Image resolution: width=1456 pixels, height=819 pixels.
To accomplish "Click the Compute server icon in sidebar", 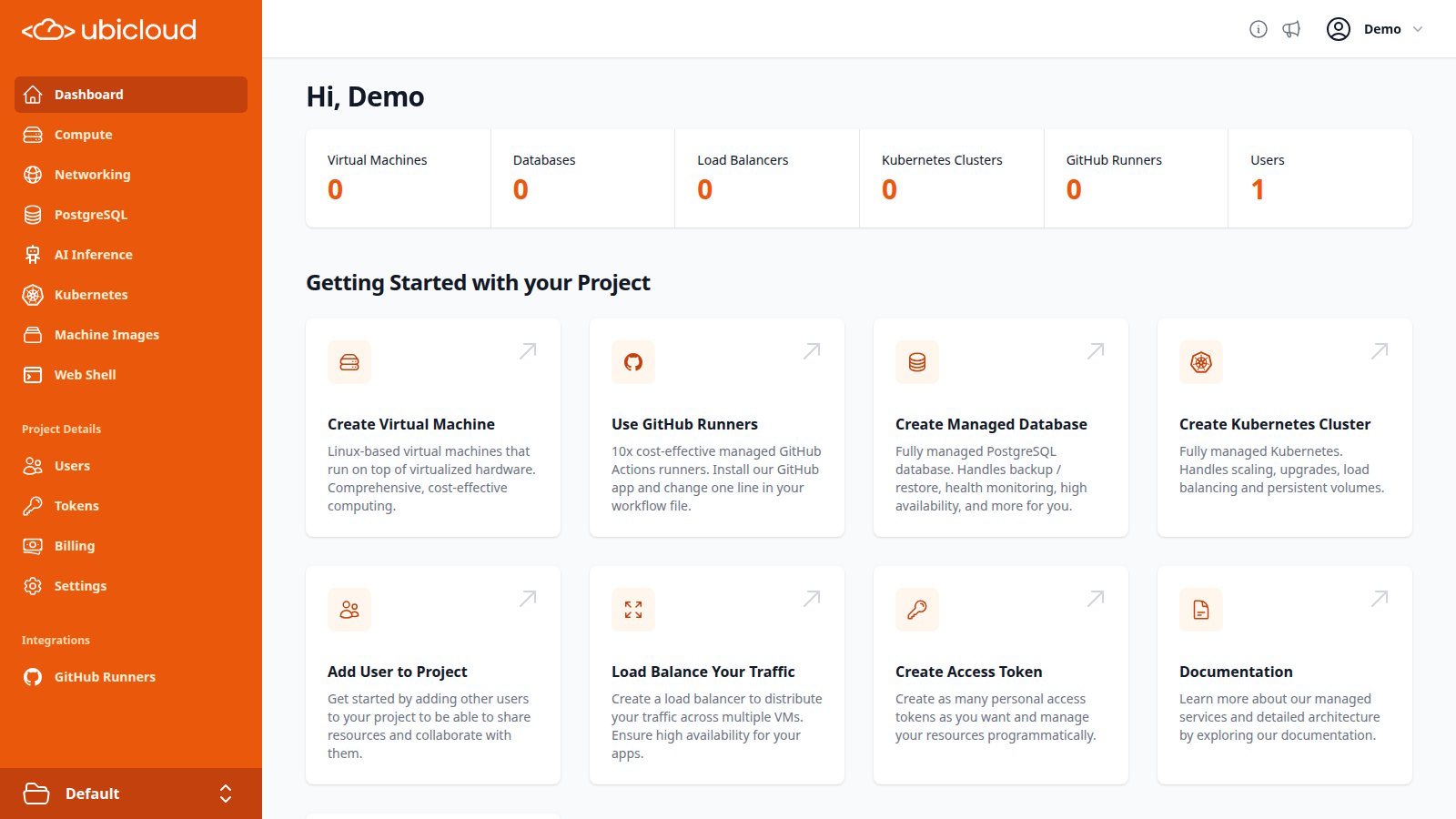I will [33, 135].
